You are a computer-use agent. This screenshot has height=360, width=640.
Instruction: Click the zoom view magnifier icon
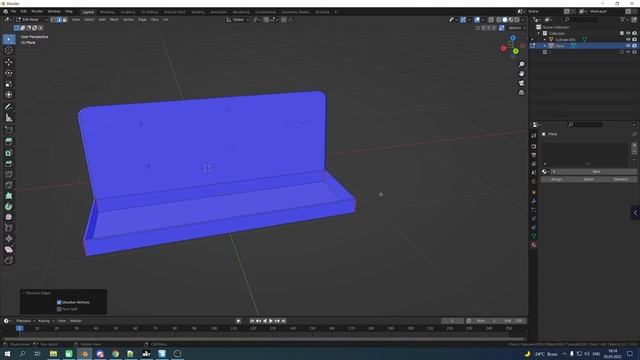coord(521,64)
